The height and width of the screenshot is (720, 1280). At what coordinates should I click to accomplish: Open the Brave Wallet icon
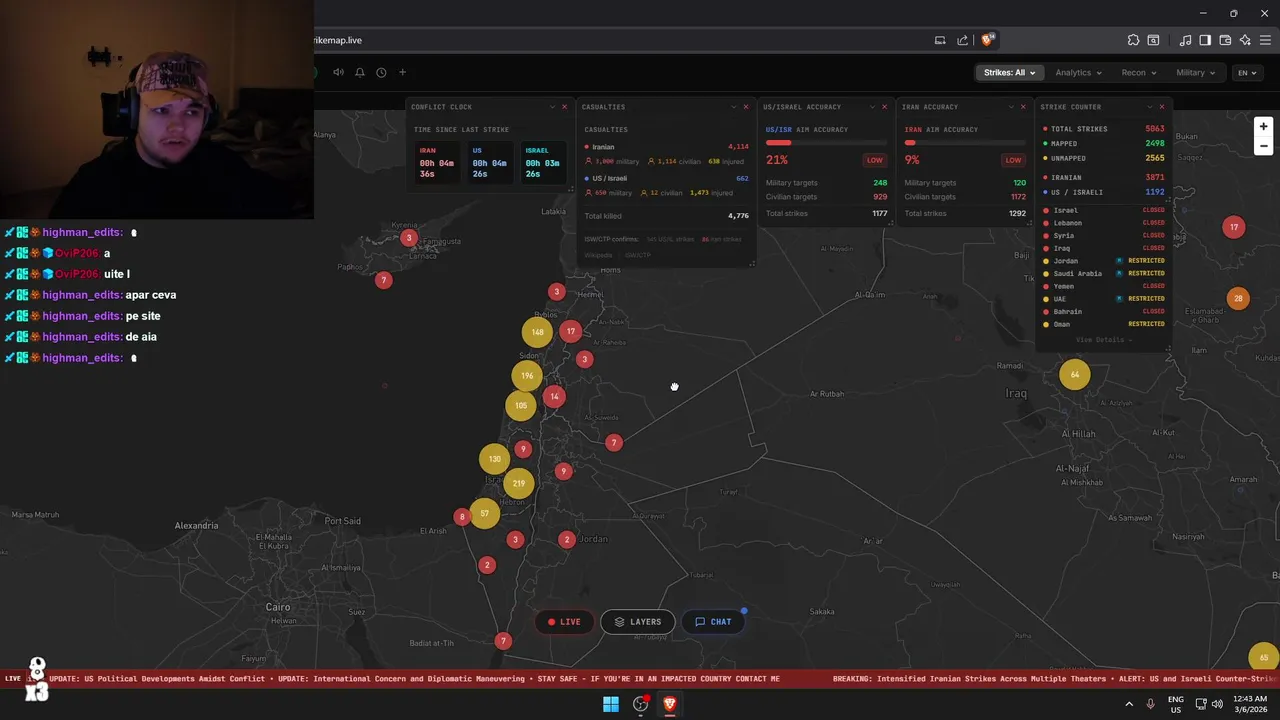pos(1225,40)
